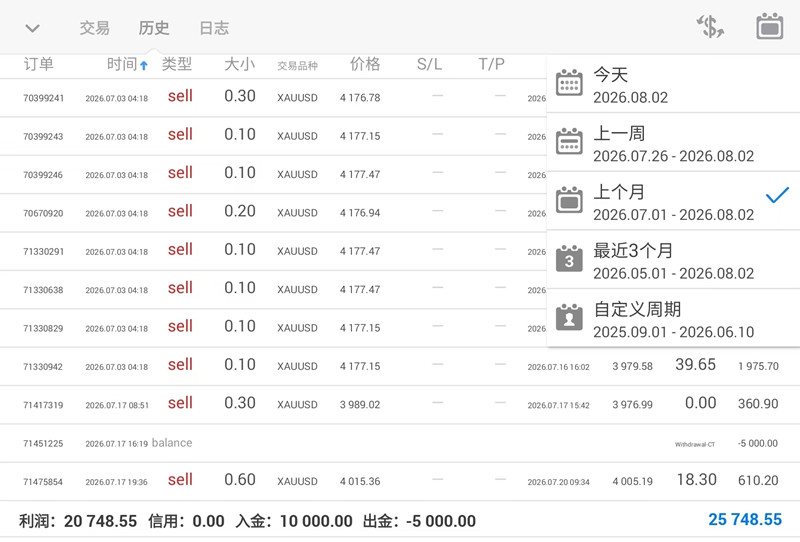
Task: Sort by the 价格 column header
Action: tap(365, 64)
